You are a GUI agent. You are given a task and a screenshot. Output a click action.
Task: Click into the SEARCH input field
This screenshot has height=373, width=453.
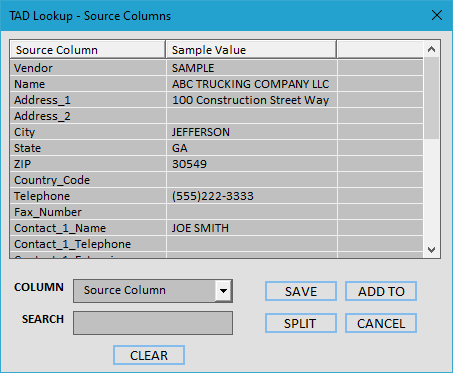tap(153, 323)
